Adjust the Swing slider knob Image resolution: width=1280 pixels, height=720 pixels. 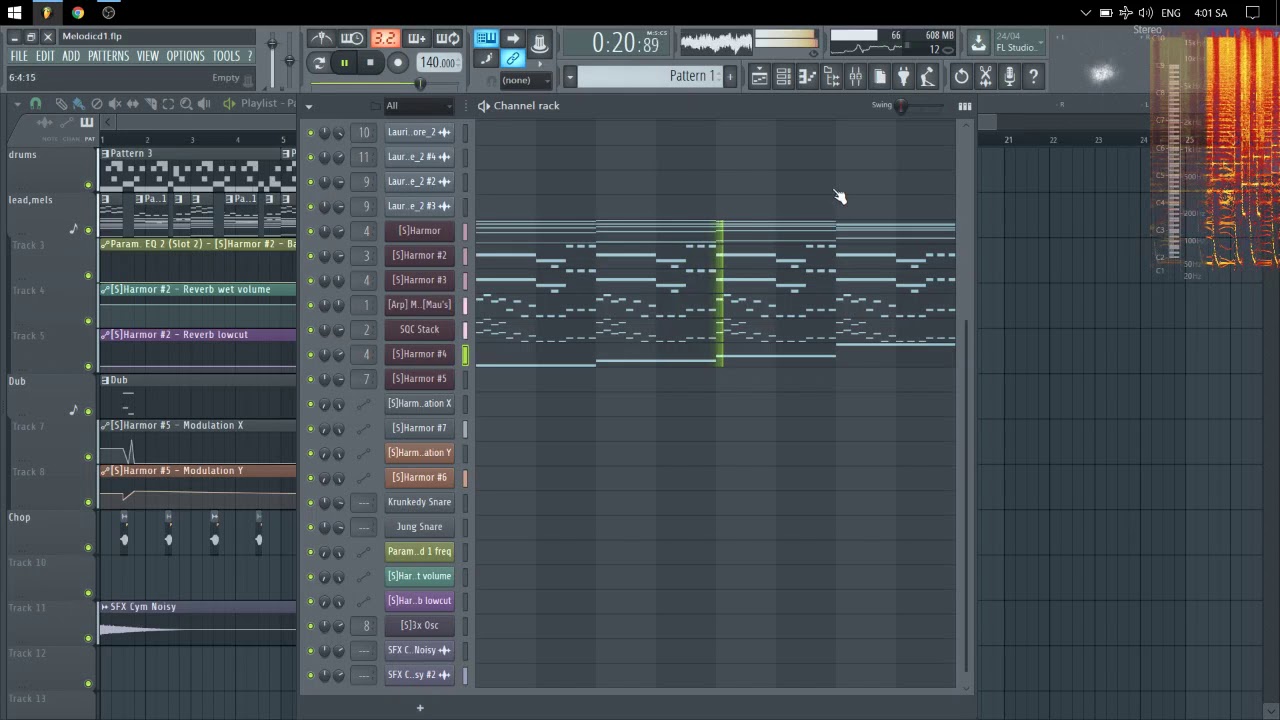[901, 106]
